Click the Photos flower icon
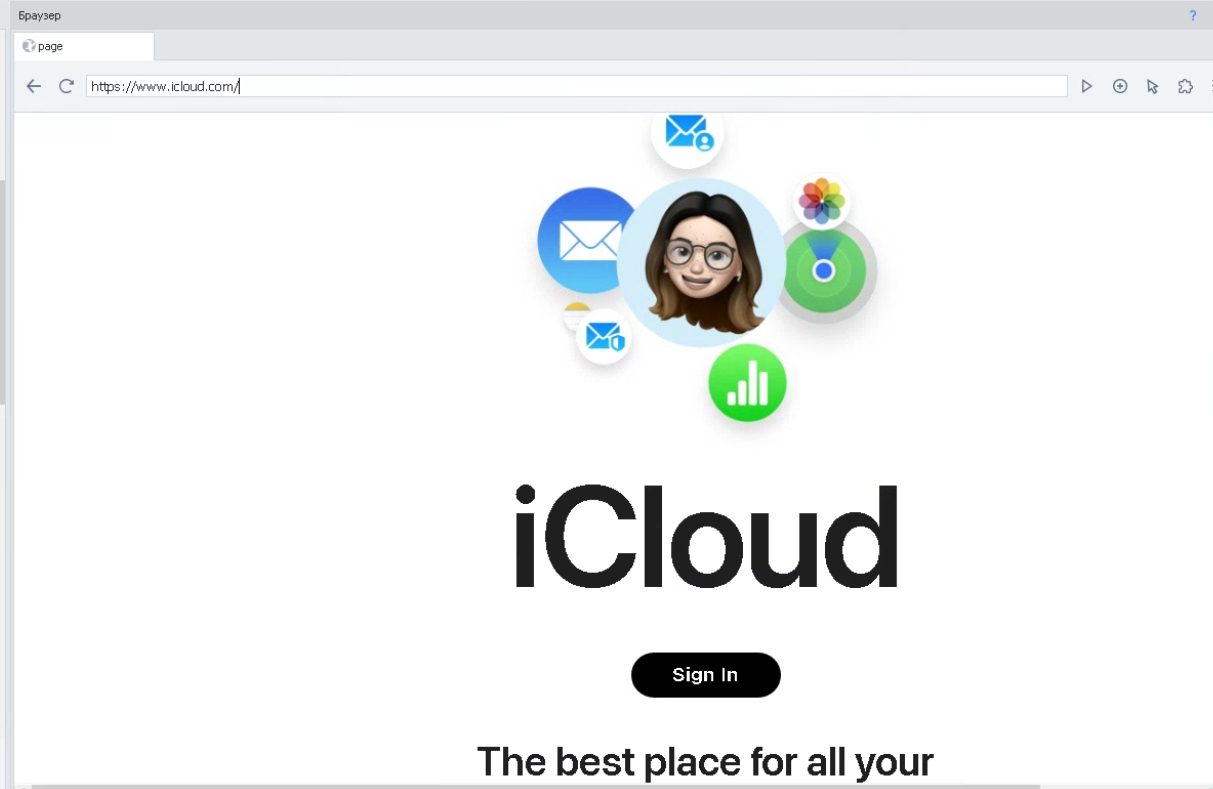The height and width of the screenshot is (789, 1213). pyautogui.click(x=822, y=201)
